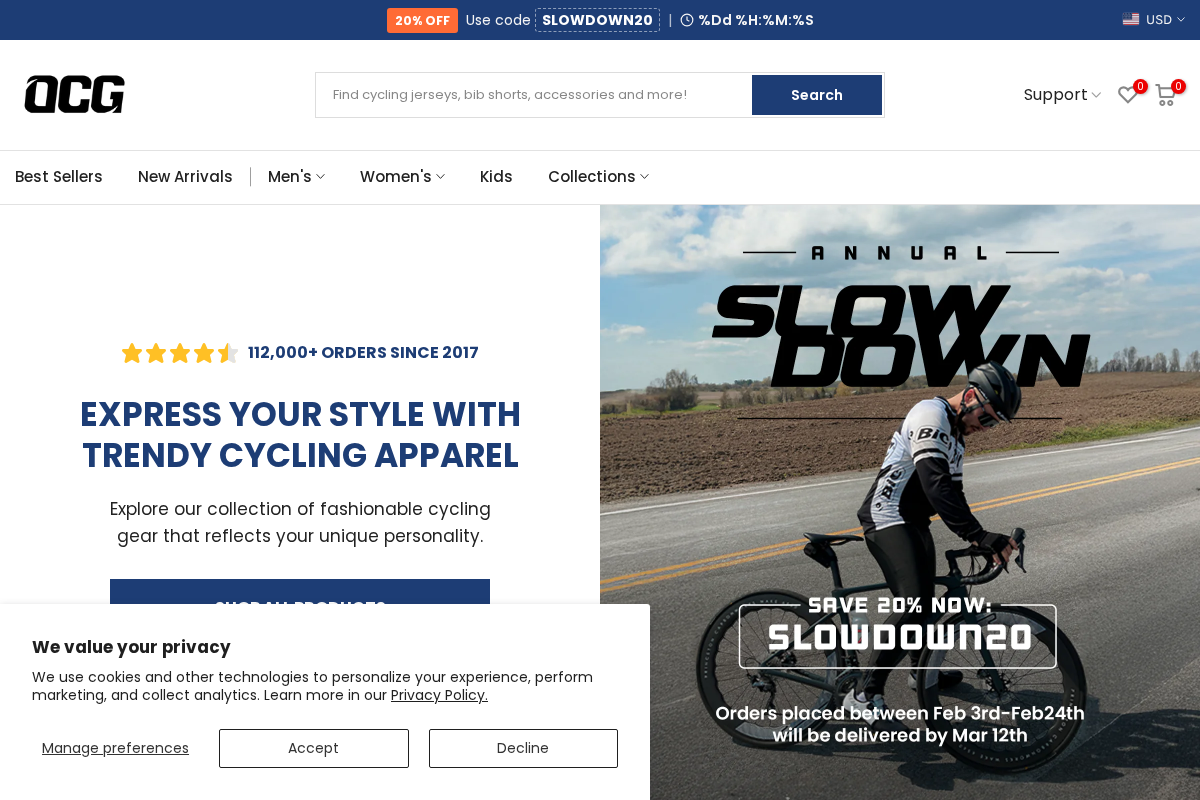Click the Search button
The width and height of the screenshot is (1200, 800).
[x=817, y=95]
